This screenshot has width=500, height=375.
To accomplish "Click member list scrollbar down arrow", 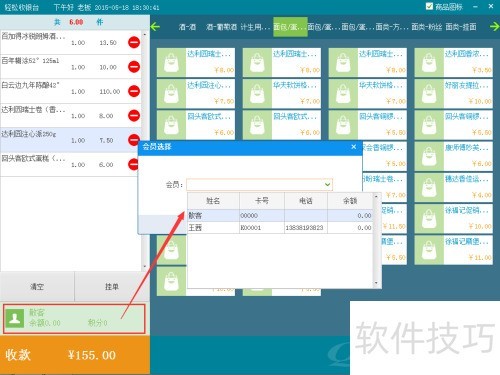I will point(376,283).
